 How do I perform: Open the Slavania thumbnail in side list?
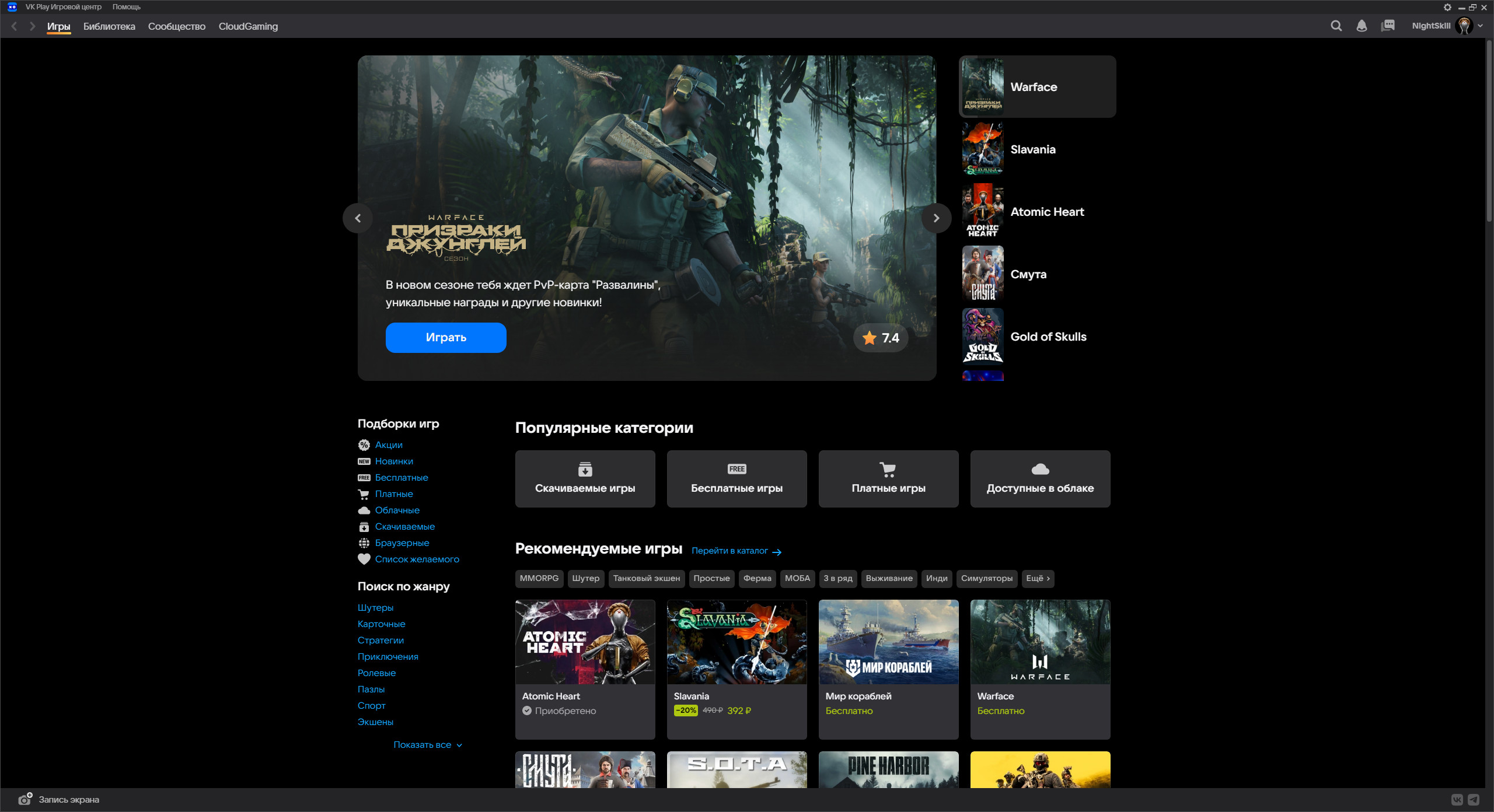tap(983, 149)
